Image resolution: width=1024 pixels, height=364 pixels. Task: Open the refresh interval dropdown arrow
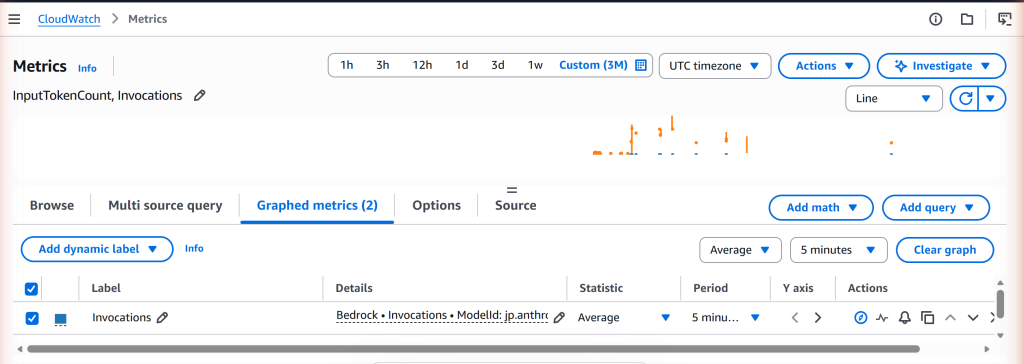click(991, 99)
